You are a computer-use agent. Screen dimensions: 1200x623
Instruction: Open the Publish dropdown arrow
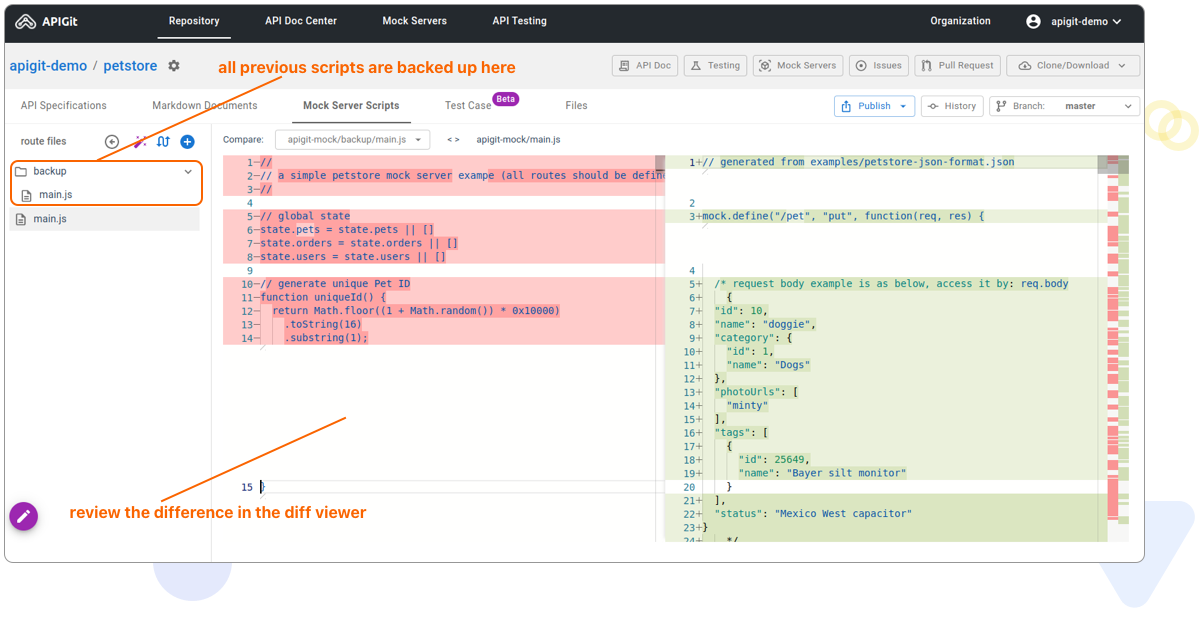[904, 106]
